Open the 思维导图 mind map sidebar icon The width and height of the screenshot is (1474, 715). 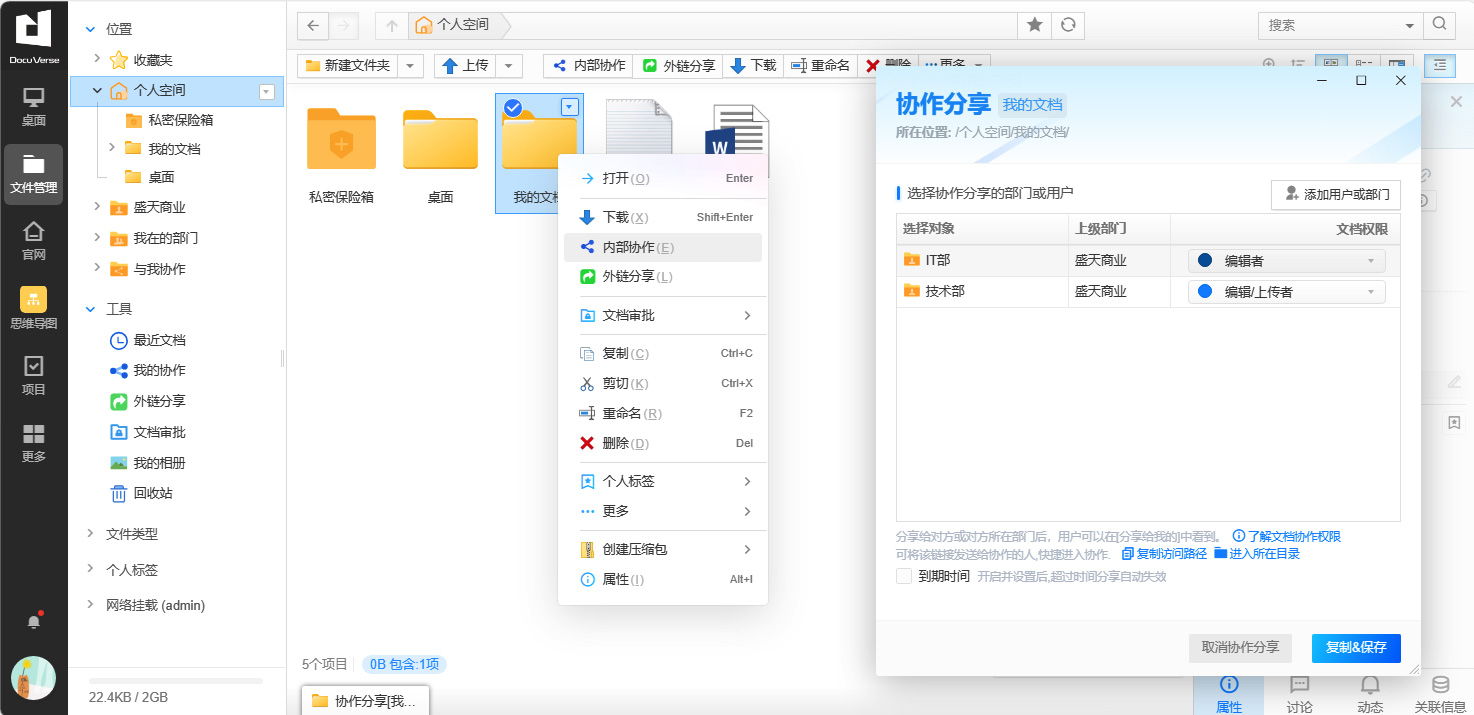pyautogui.click(x=34, y=308)
